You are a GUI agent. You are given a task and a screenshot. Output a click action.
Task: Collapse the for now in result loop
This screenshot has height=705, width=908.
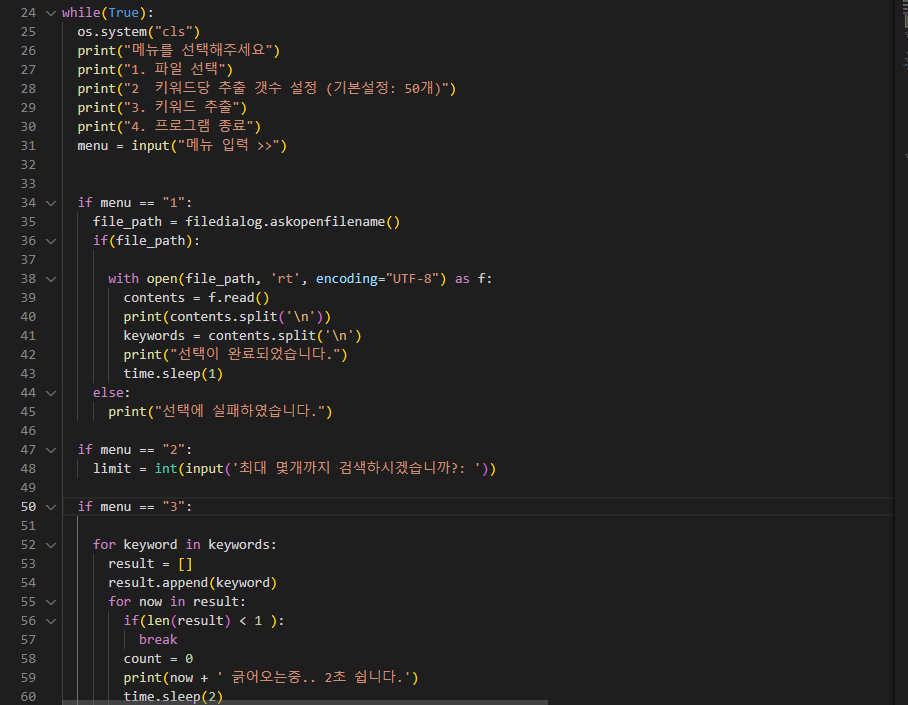(x=51, y=602)
